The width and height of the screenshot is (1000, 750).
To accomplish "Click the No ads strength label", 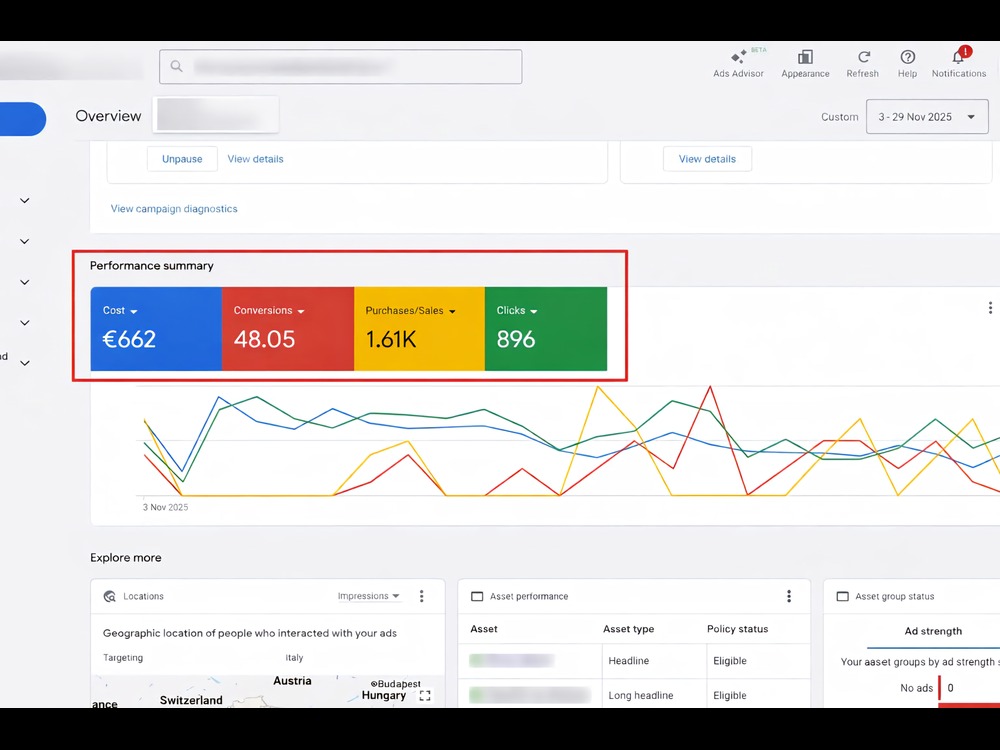I will pyautogui.click(x=916, y=688).
